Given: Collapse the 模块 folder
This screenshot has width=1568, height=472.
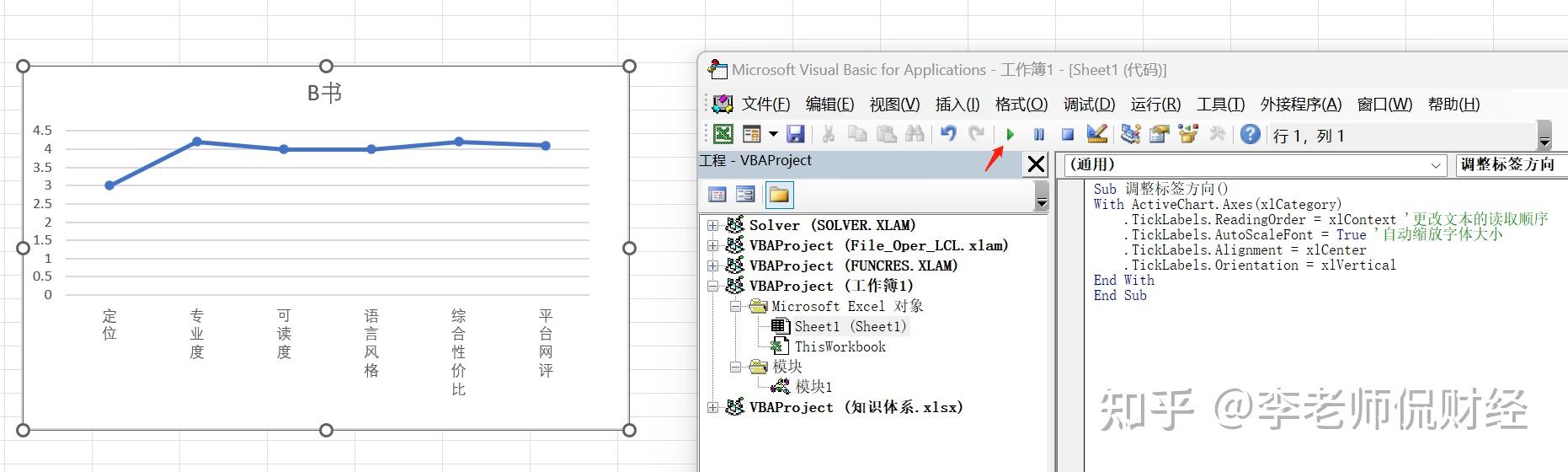Looking at the screenshot, I should 735,367.
